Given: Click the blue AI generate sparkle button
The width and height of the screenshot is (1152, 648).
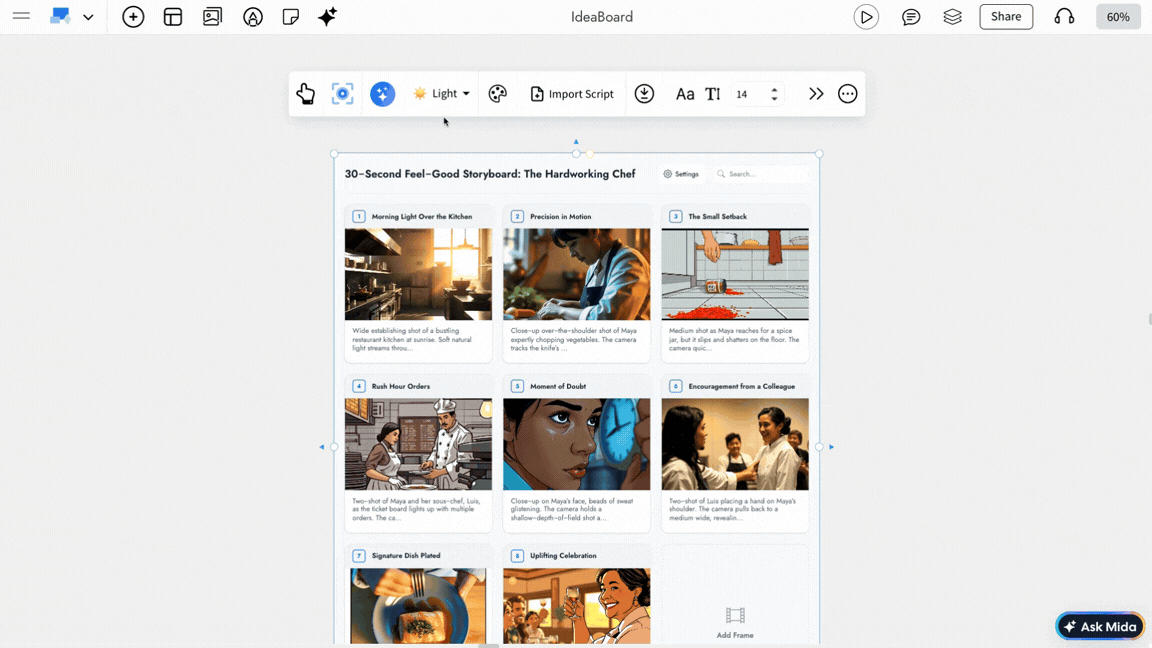Looking at the screenshot, I should [382, 94].
